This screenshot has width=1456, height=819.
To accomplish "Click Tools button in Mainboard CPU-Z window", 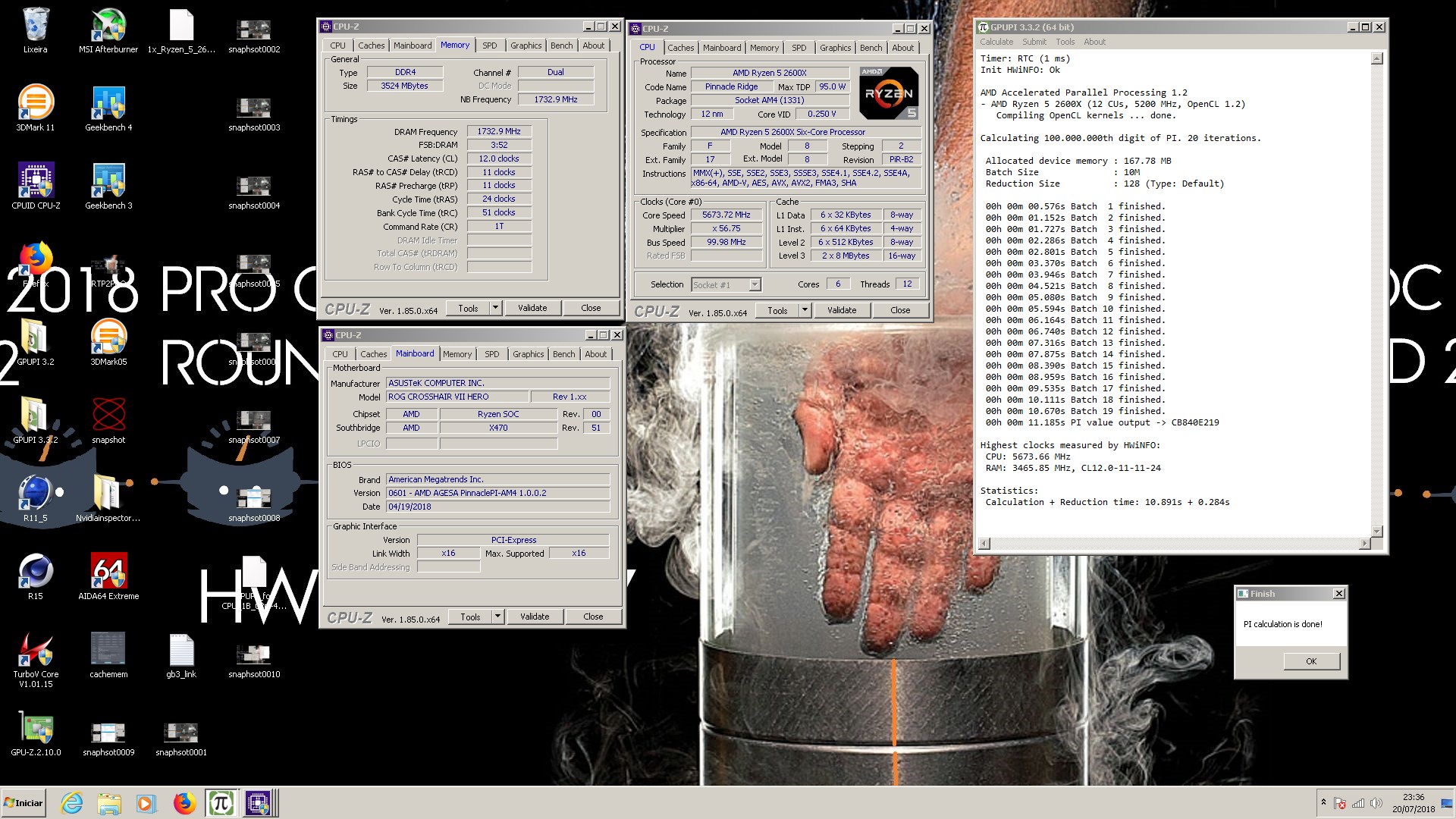I will coord(470,617).
